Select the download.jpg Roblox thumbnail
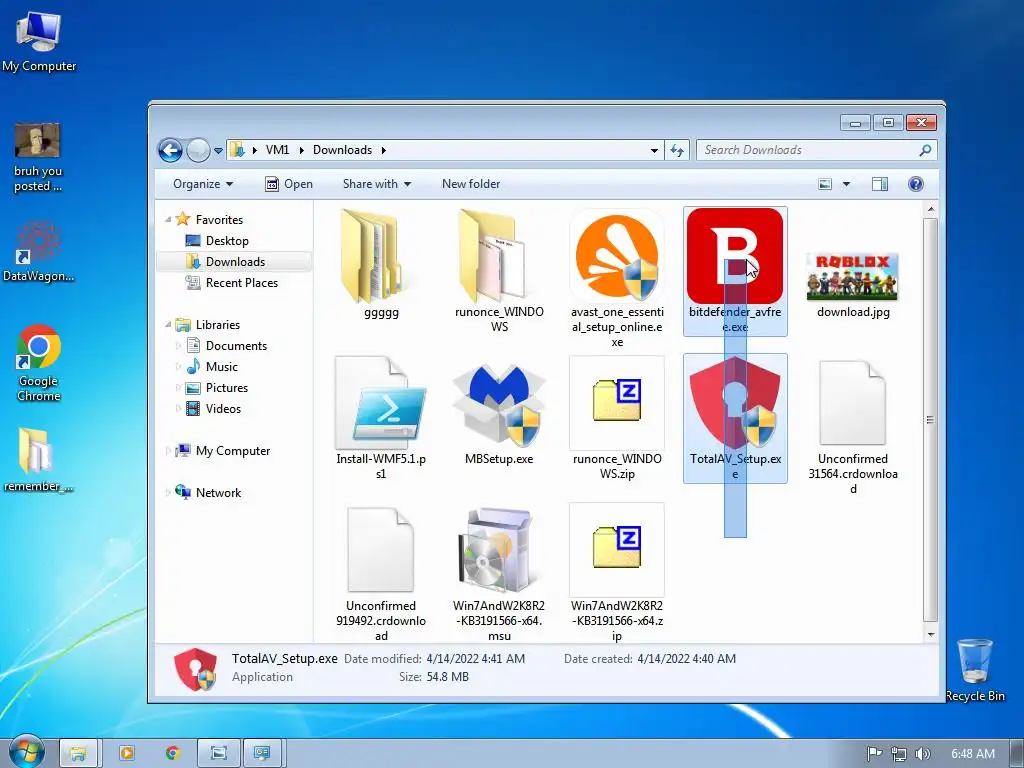 pos(852,277)
